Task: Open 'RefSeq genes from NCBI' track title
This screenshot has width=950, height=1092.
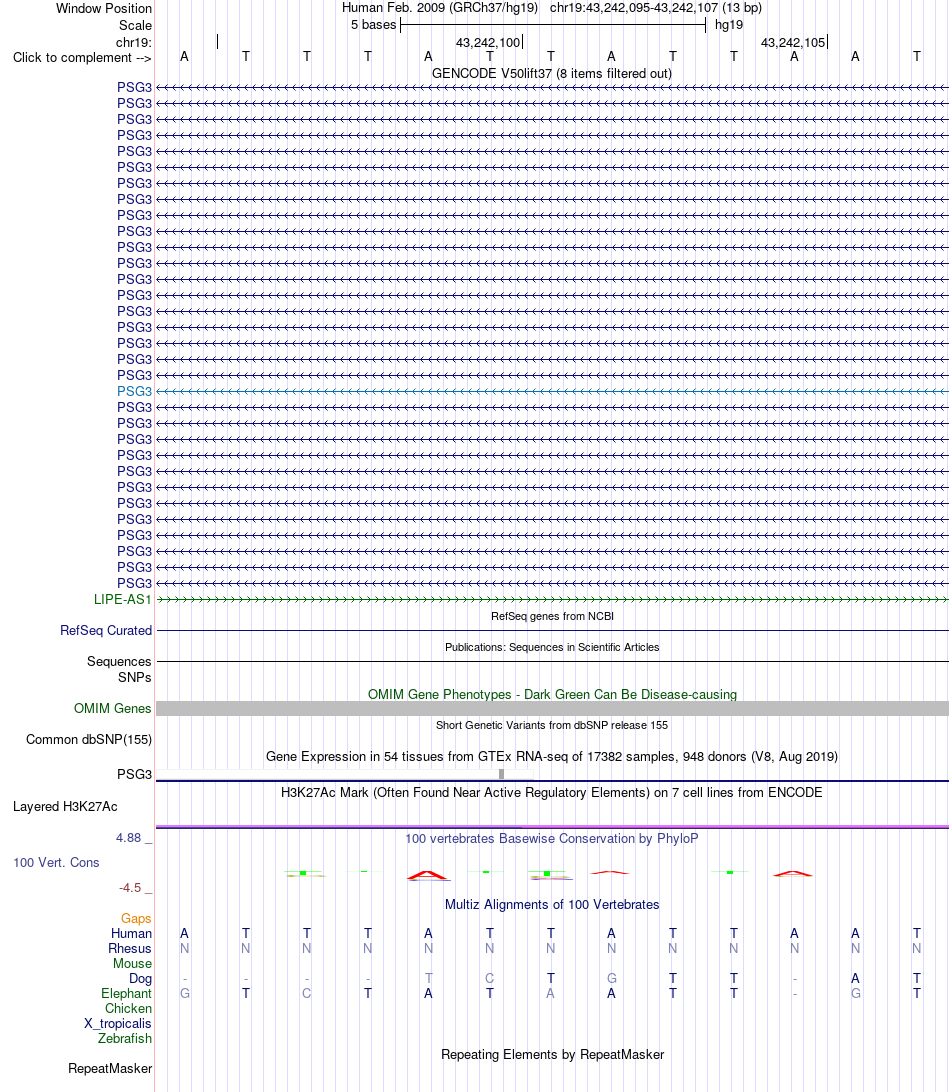Action: point(552,616)
